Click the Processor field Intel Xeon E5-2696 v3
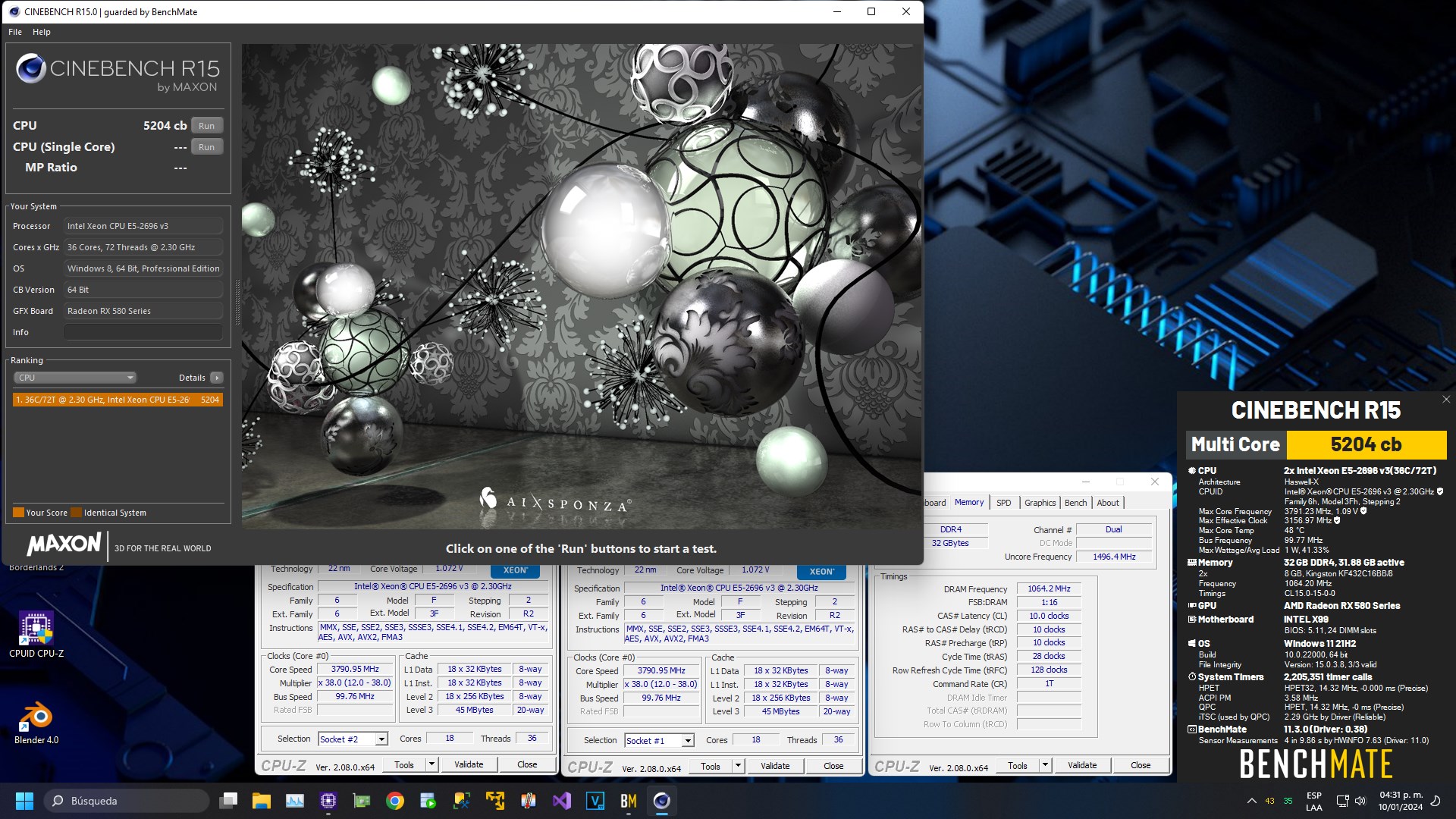The width and height of the screenshot is (1456, 819). (143, 226)
